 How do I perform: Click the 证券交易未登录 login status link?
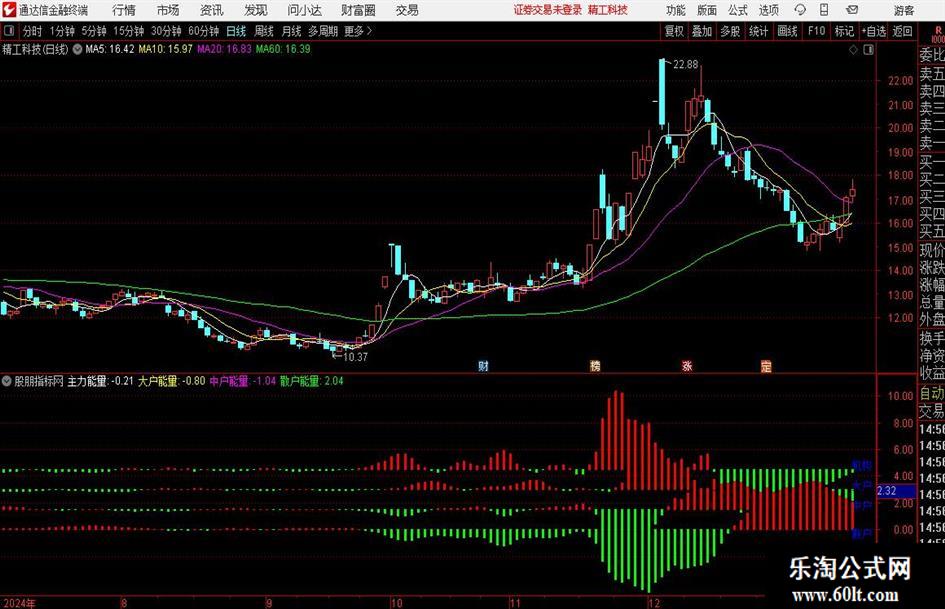[x=548, y=10]
